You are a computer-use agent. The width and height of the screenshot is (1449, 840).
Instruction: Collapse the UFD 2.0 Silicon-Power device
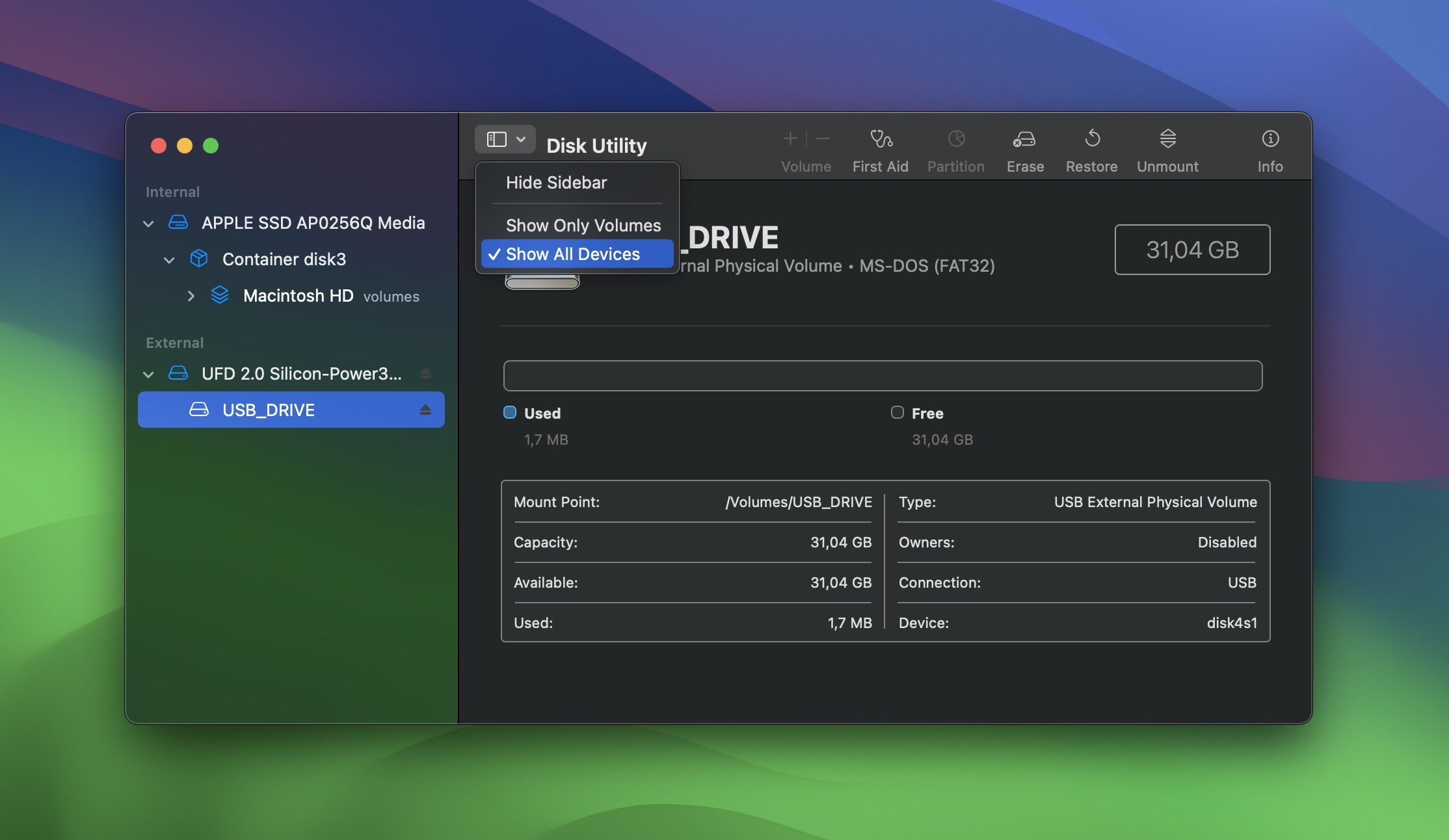[148, 374]
